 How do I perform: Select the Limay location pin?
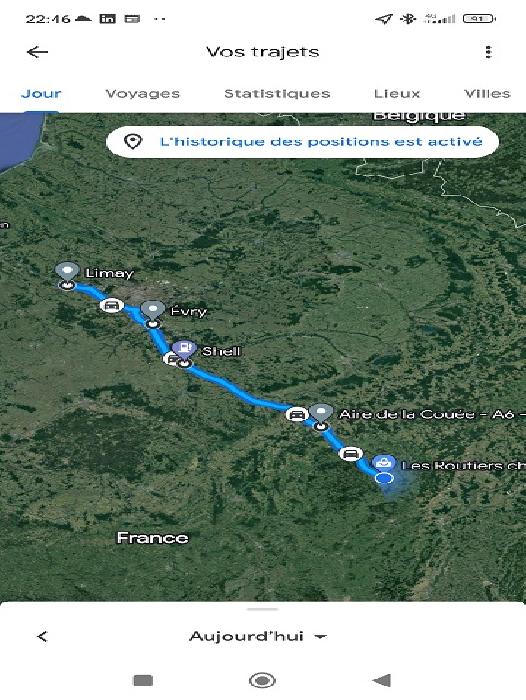coord(67,271)
